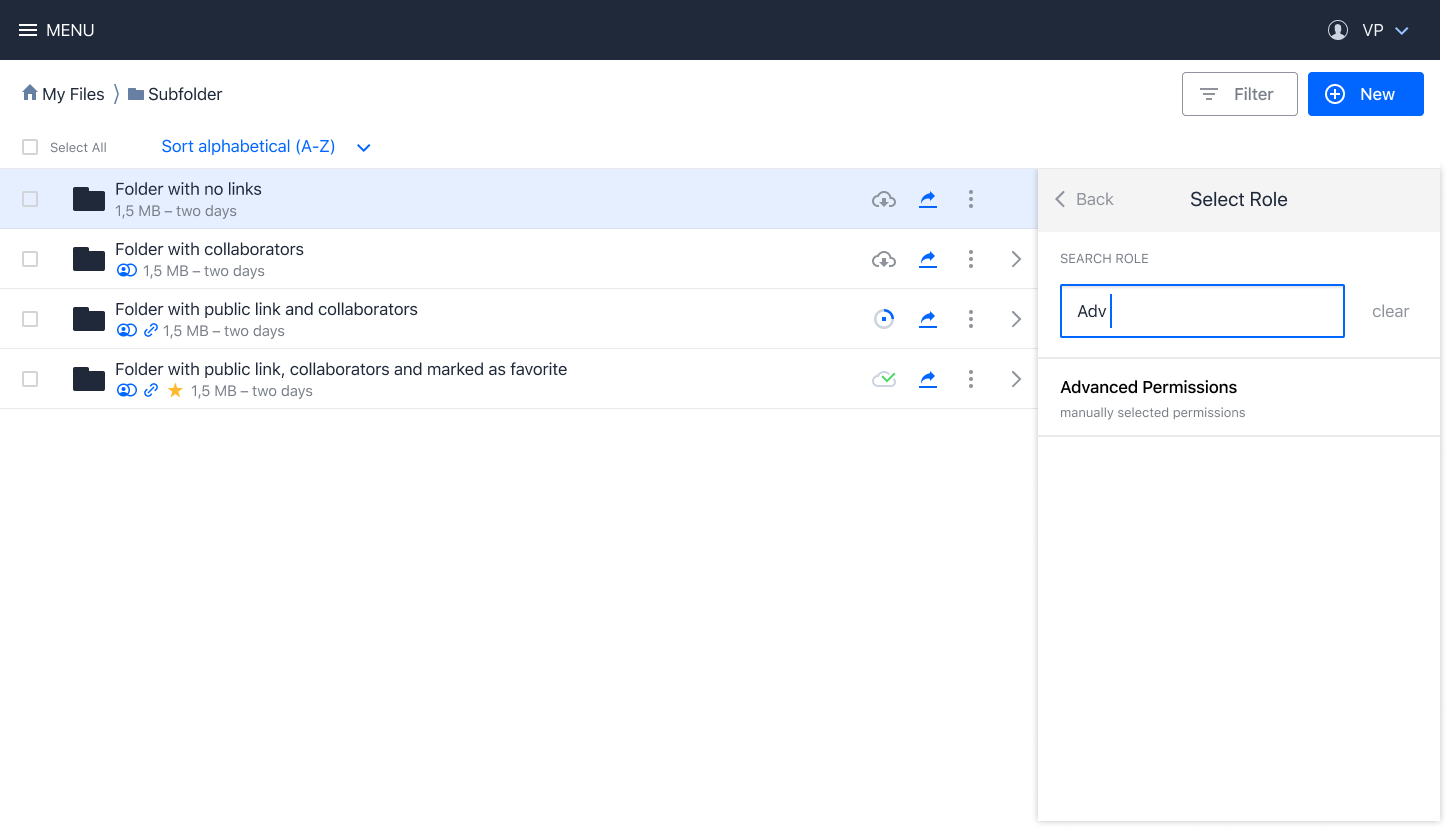
Task: Click the VP user initials
Action: (x=1373, y=31)
